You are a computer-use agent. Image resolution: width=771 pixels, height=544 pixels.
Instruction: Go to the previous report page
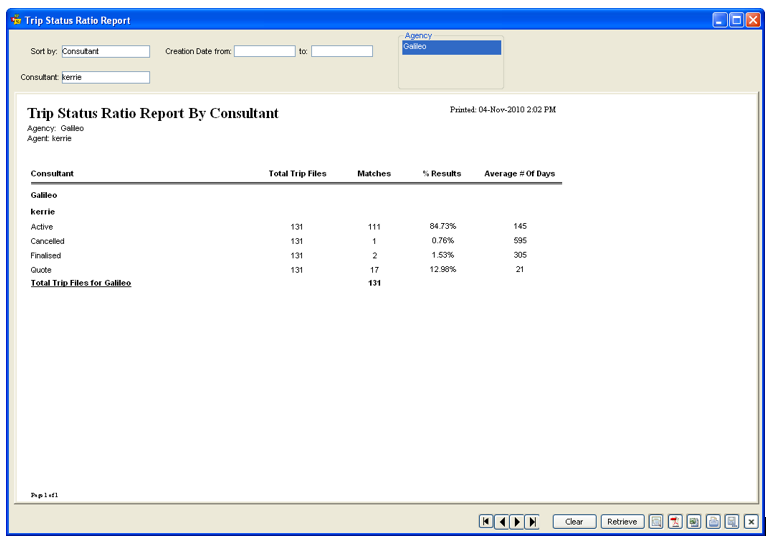[x=502, y=521]
